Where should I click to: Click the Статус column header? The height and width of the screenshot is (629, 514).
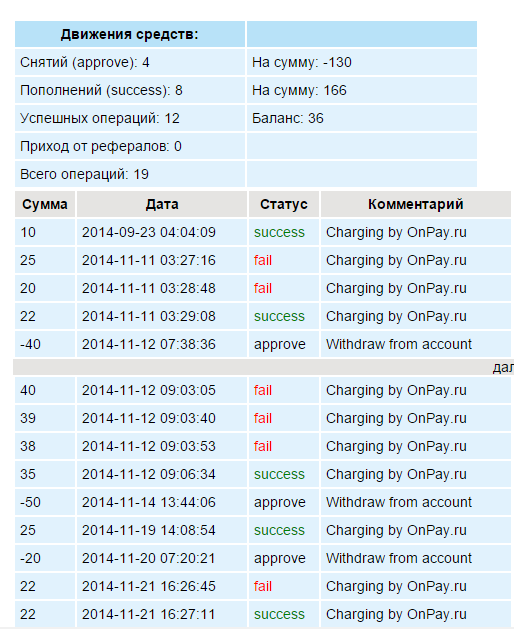[284, 204]
